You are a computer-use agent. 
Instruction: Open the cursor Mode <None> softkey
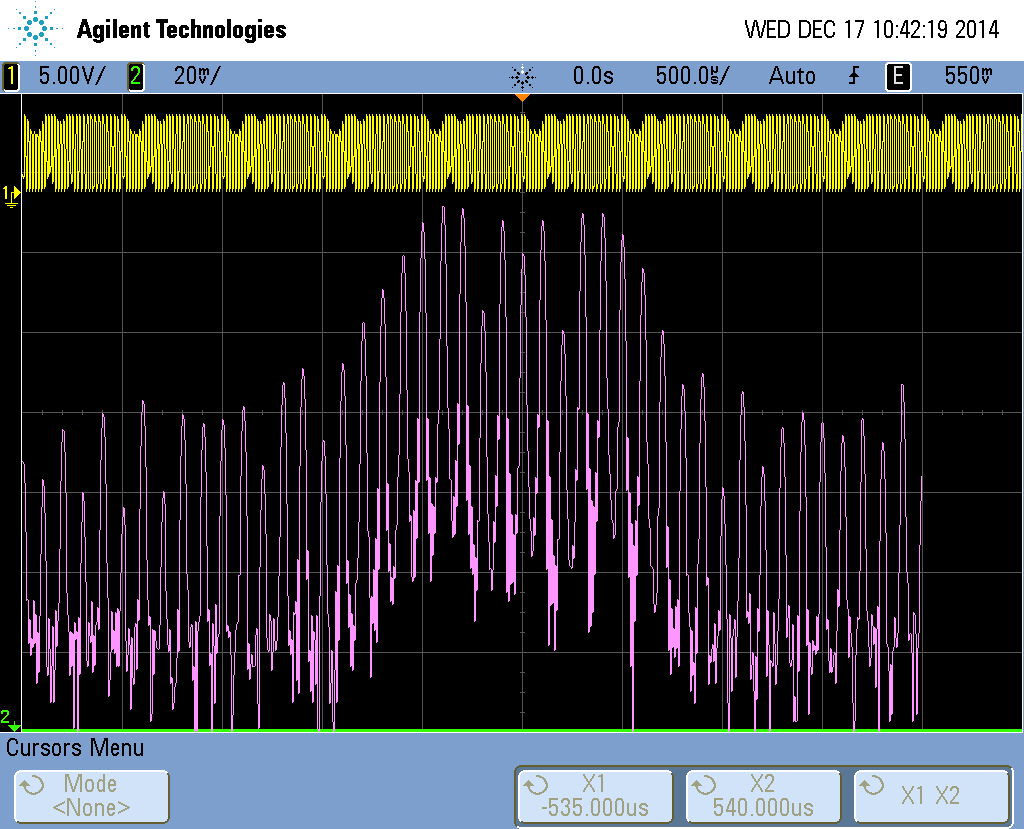click(91, 796)
